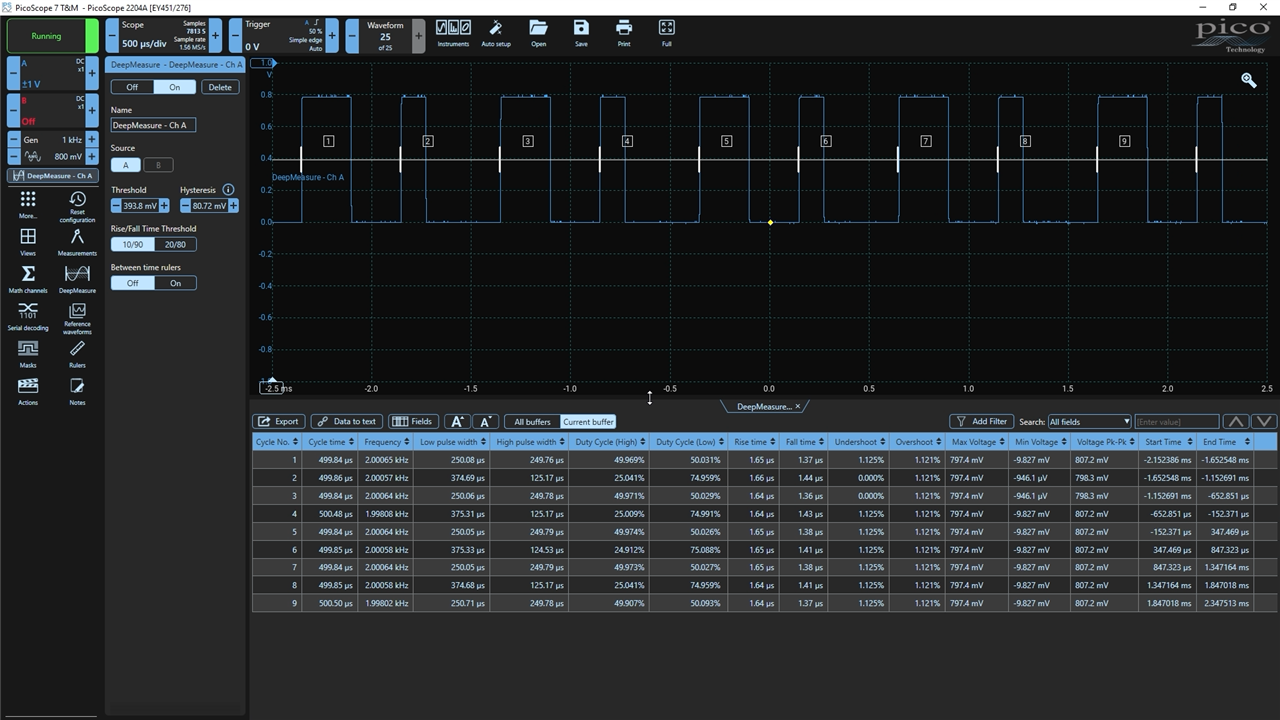Sort by Frequency column
The width and height of the screenshot is (1280, 720).
click(385, 441)
